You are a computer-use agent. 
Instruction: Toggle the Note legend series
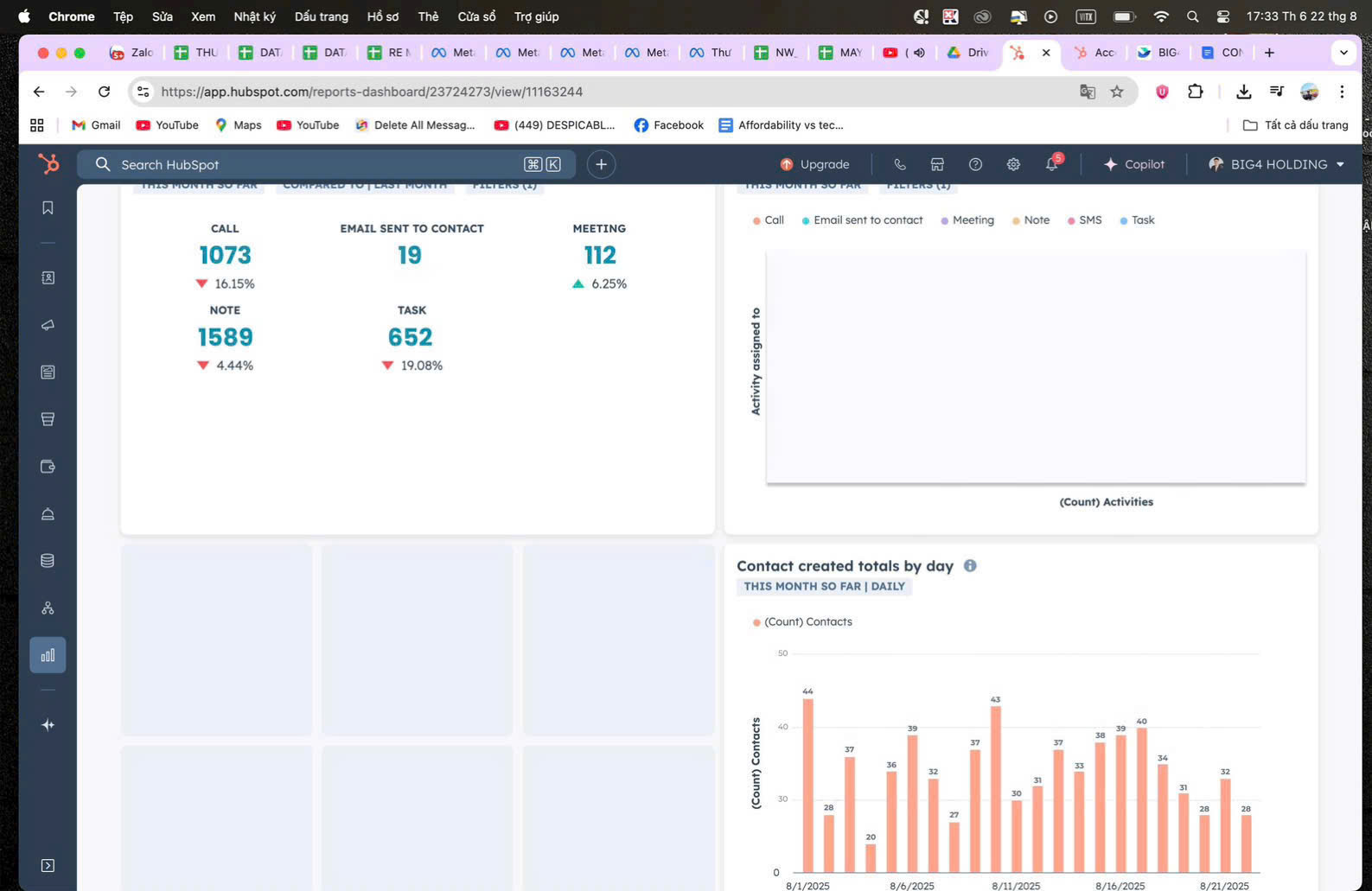[1031, 220]
